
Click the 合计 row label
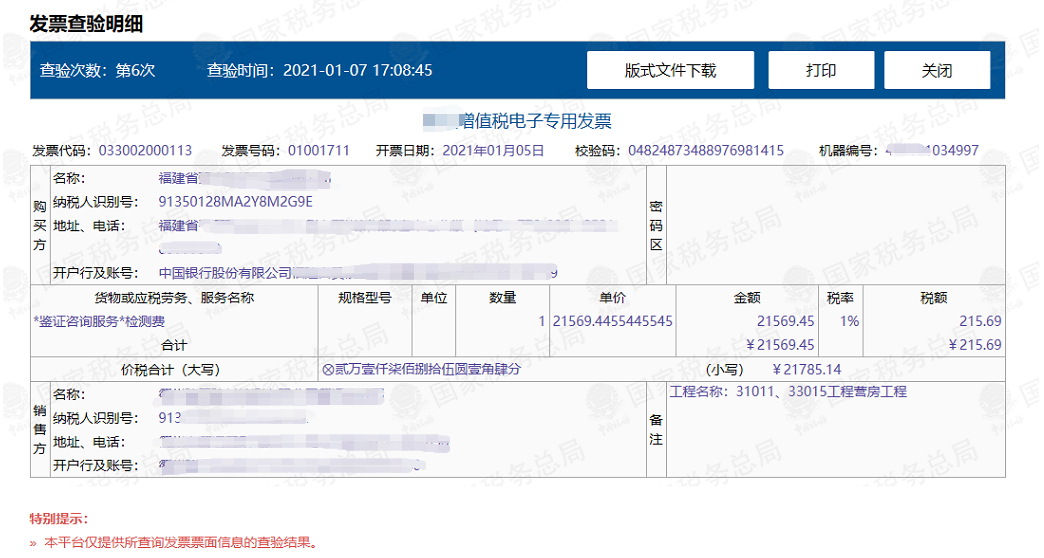[x=174, y=345]
